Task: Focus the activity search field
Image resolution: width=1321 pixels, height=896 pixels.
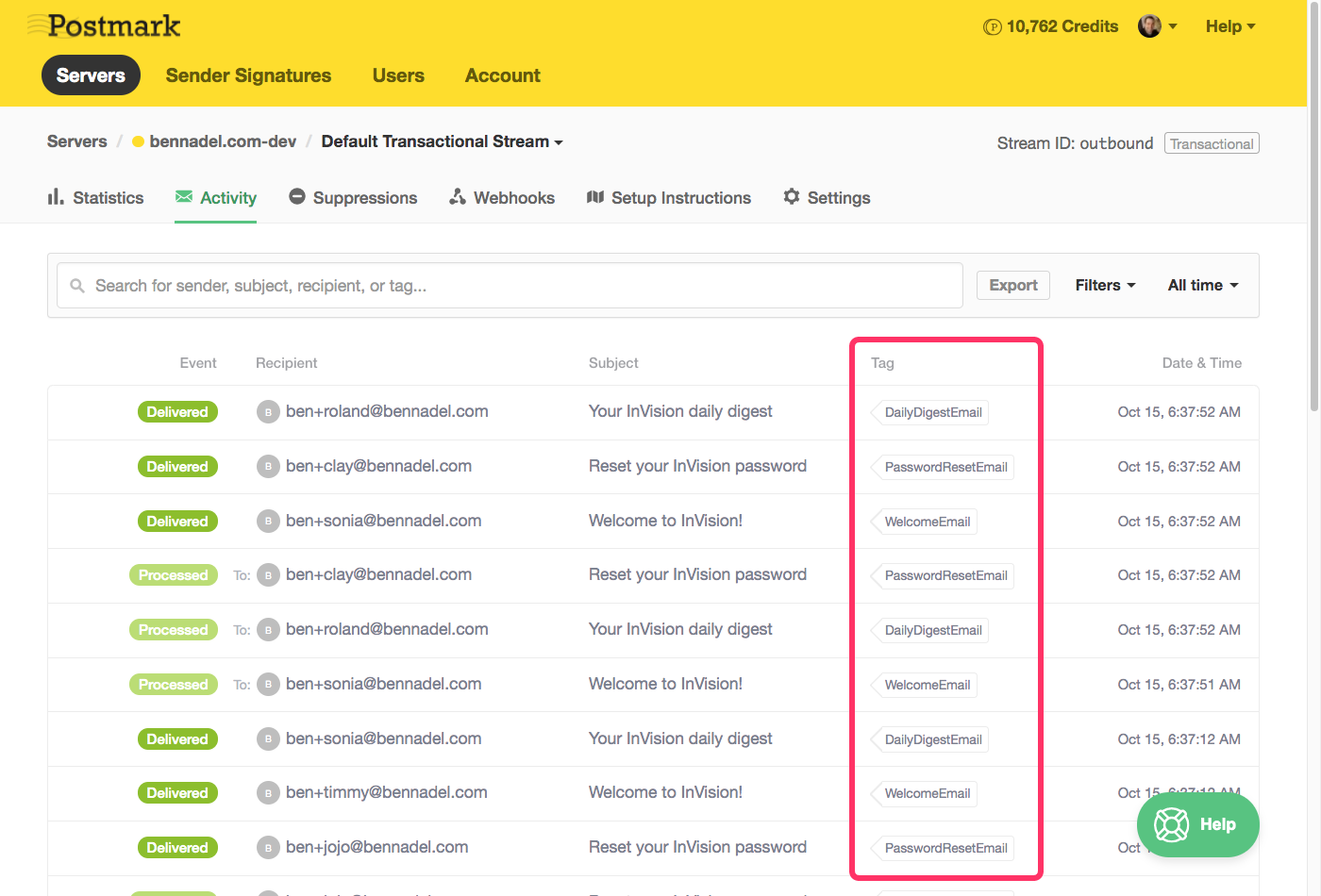Action: 510,286
